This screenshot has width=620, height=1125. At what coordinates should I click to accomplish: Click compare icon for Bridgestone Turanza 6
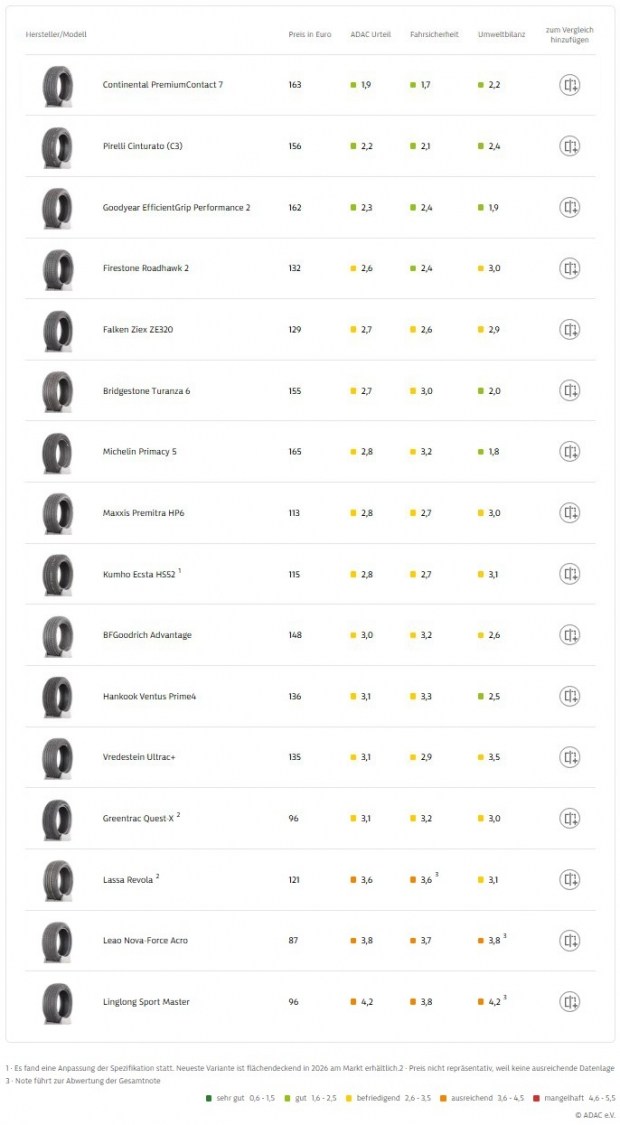click(569, 390)
